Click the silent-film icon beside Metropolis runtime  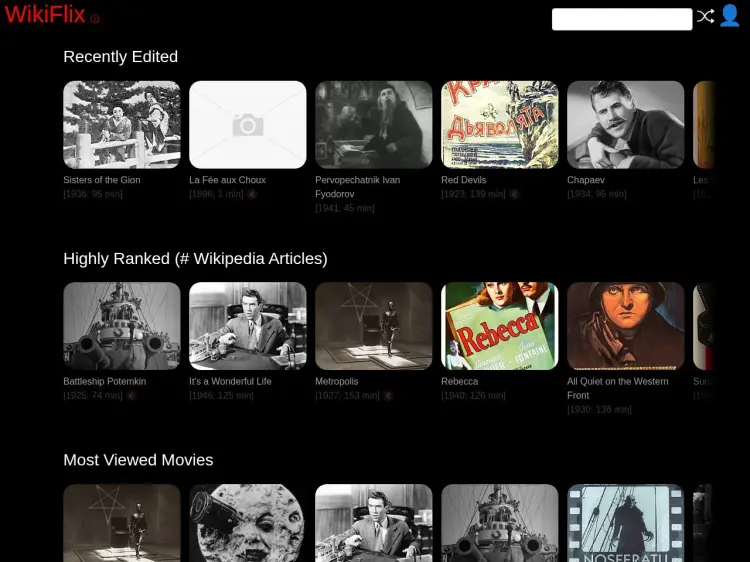click(388, 396)
